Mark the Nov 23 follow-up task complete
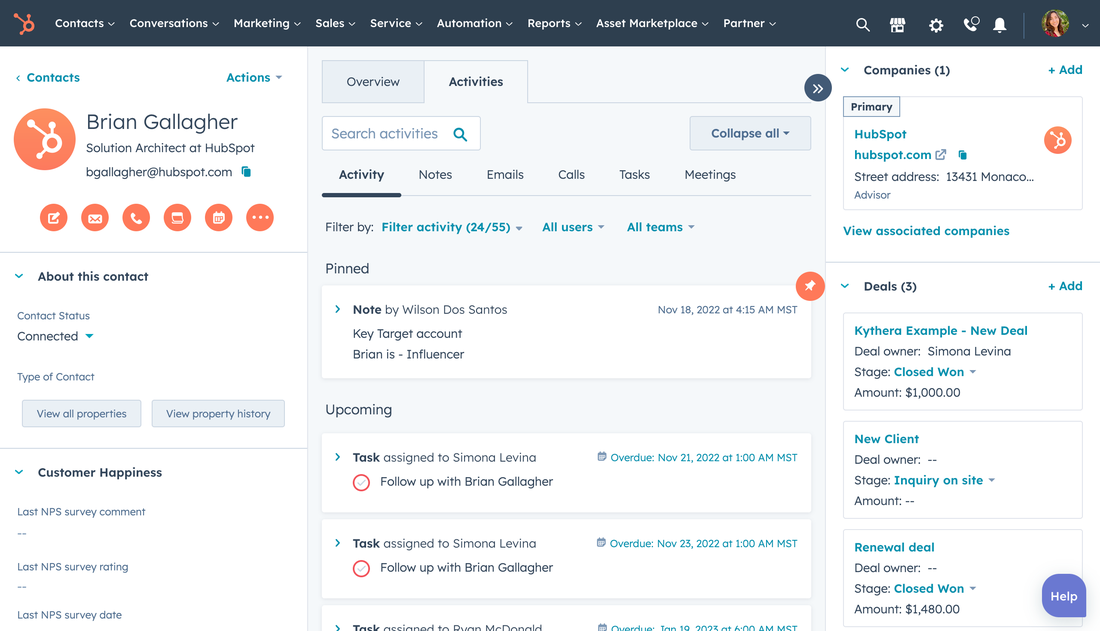Screen dimensions: 1100x631 pos(361,568)
